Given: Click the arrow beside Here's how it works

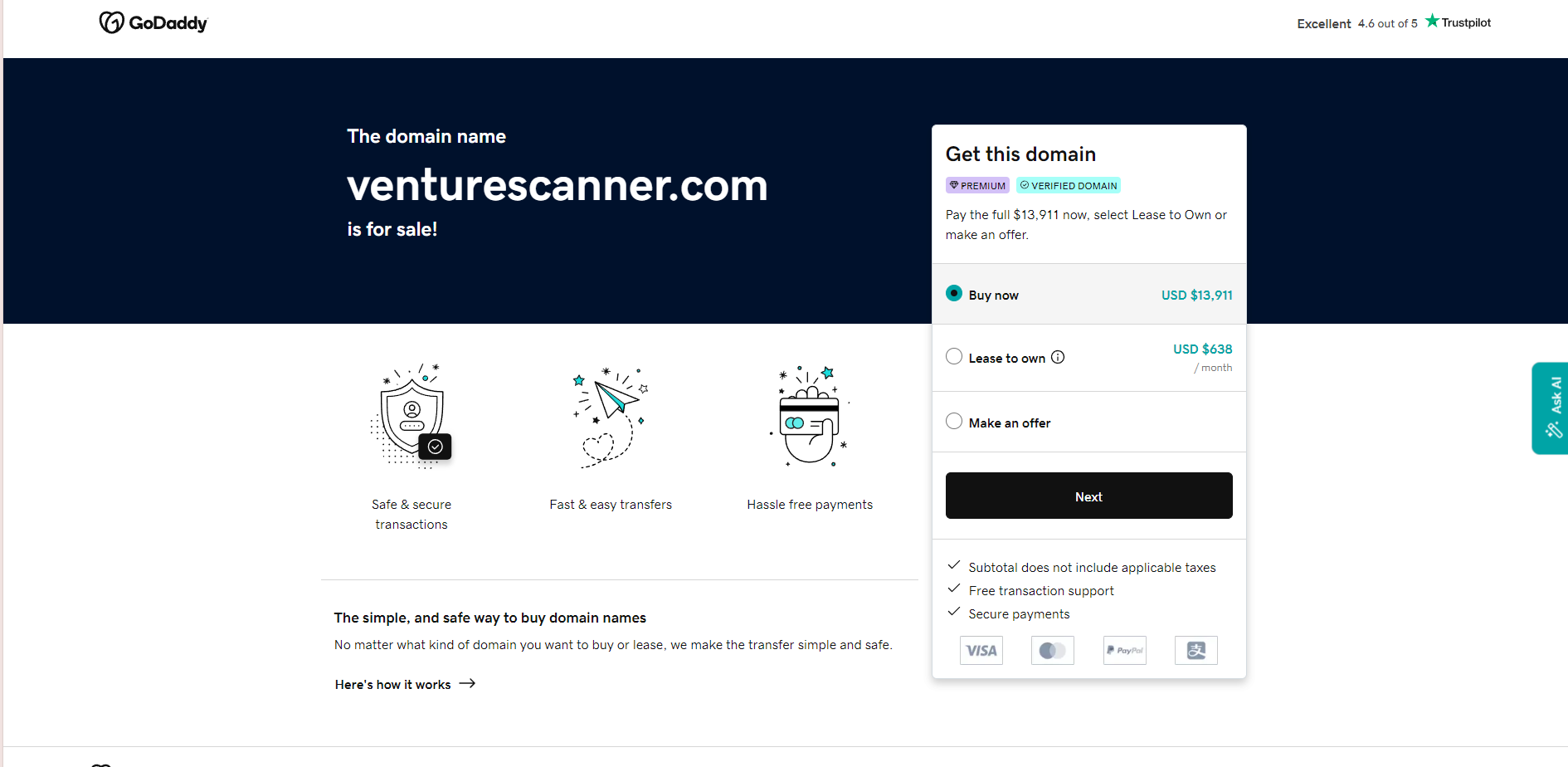Looking at the screenshot, I should [x=467, y=683].
